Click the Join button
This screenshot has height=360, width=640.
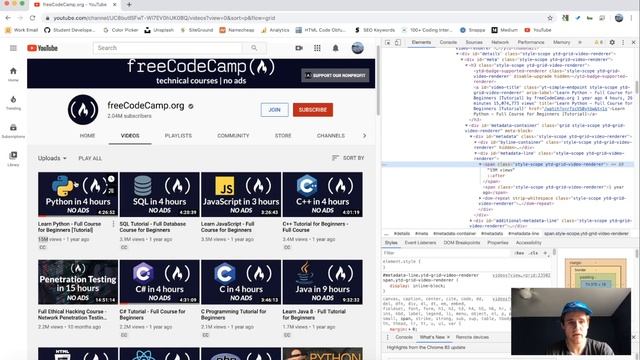pyautogui.click(x=274, y=110)
